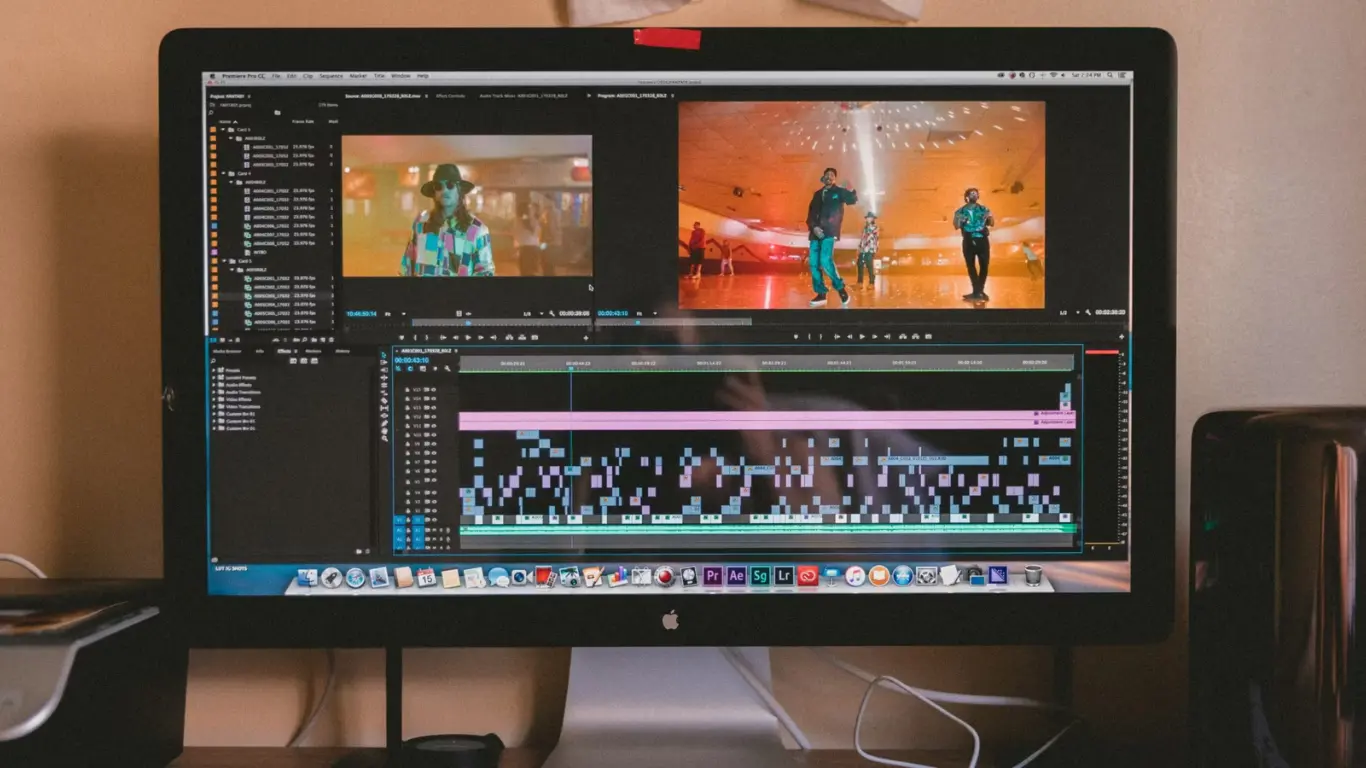Play the sequence in Program monitor

point(862,337)
